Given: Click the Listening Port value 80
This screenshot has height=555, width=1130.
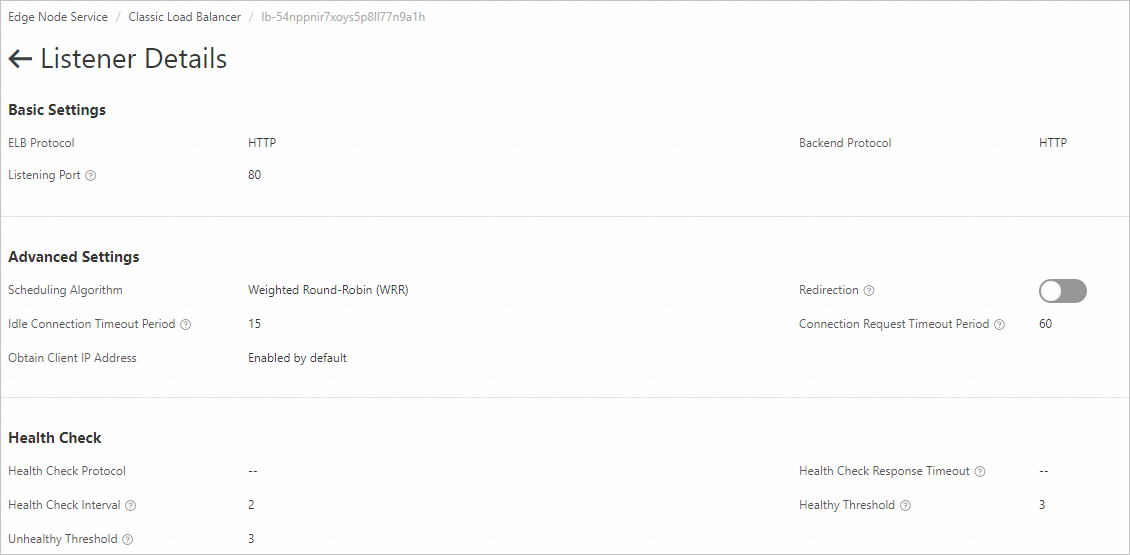Looking at the screenshot, I should [254, 174].
